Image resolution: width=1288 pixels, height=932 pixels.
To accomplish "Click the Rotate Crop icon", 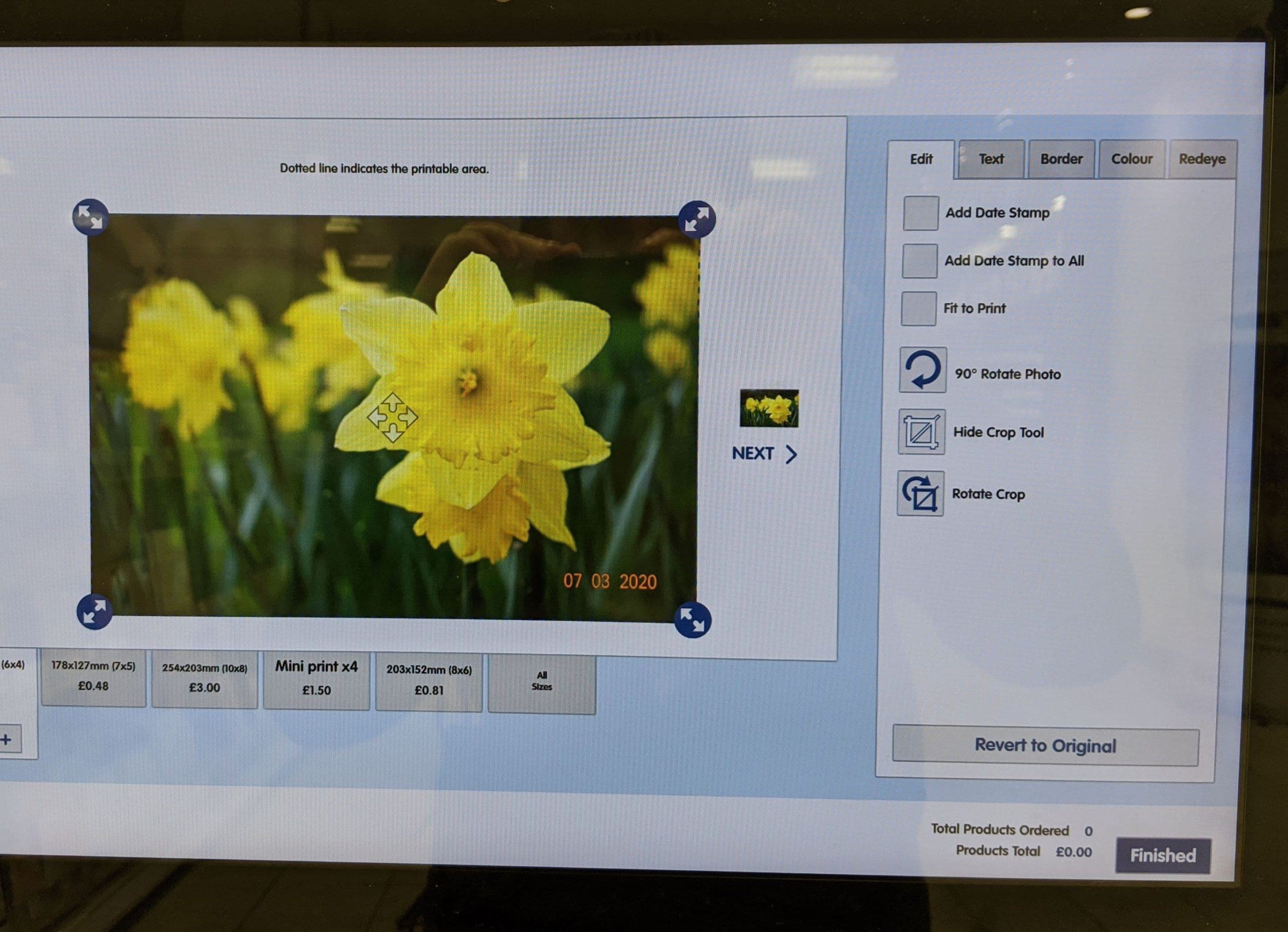I will click(921, 494).
